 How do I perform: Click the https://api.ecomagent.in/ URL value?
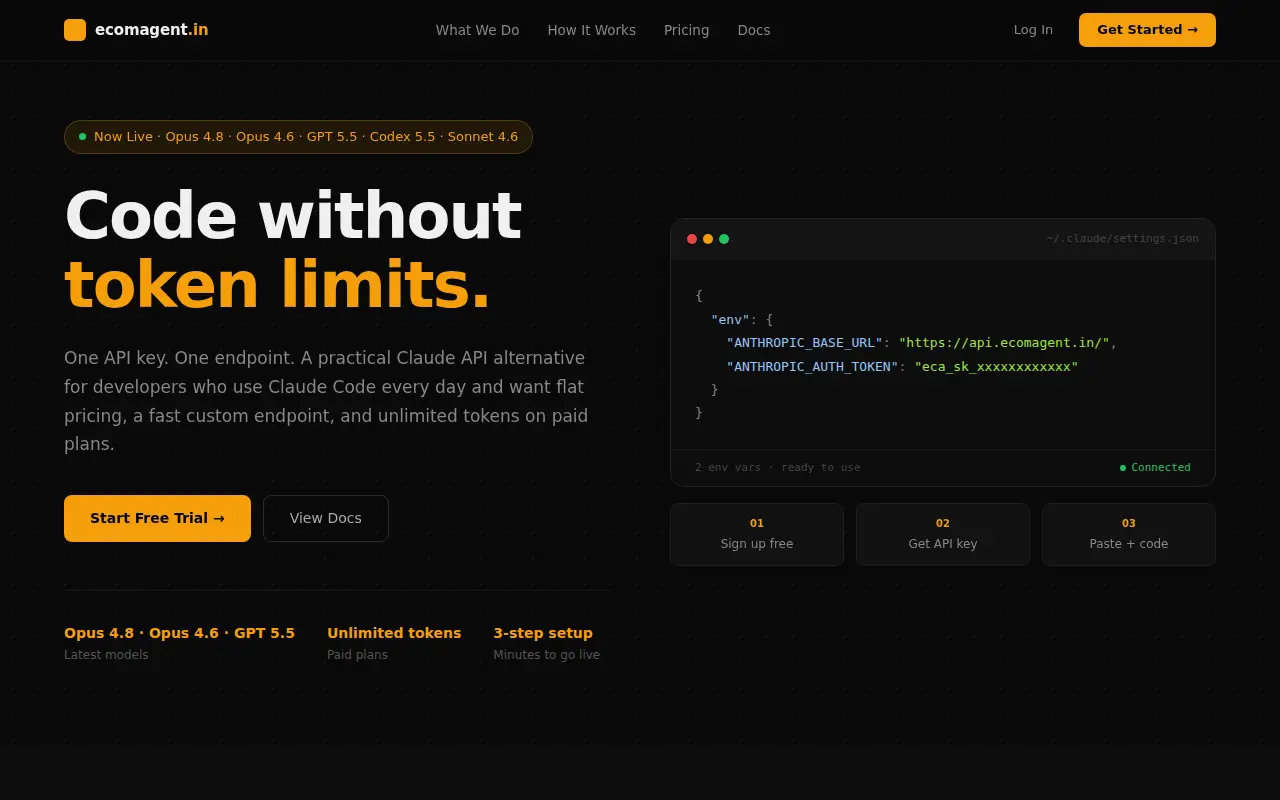1004,343
